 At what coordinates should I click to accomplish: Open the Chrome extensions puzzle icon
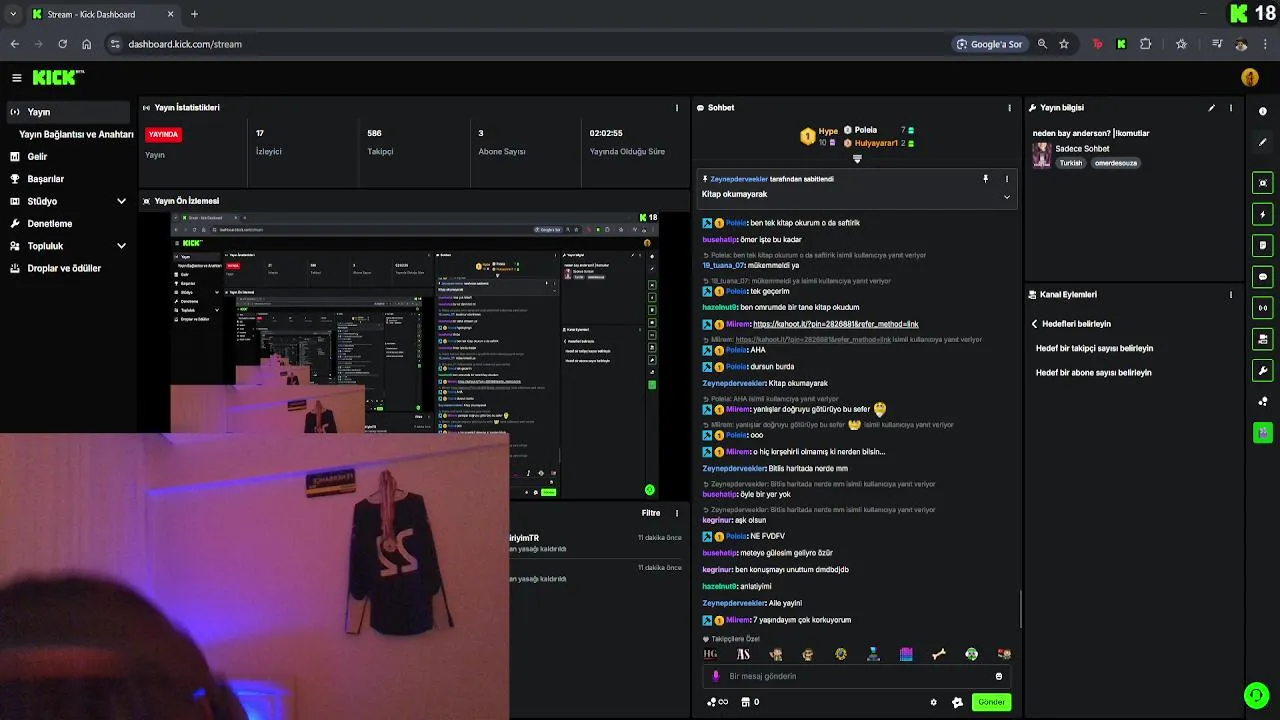coord(1146,44)
